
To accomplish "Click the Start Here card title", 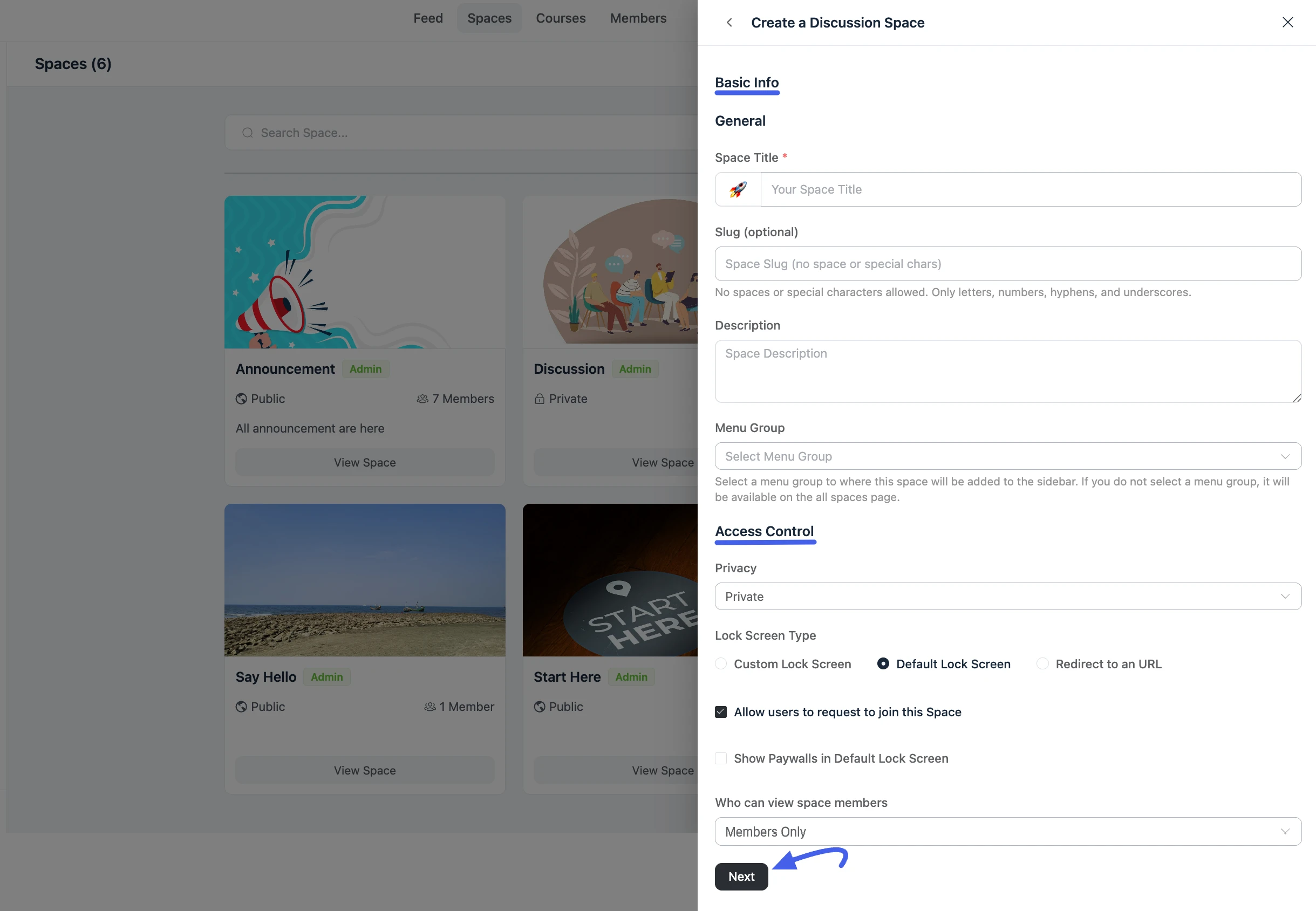I will click(x=567, y=677).
